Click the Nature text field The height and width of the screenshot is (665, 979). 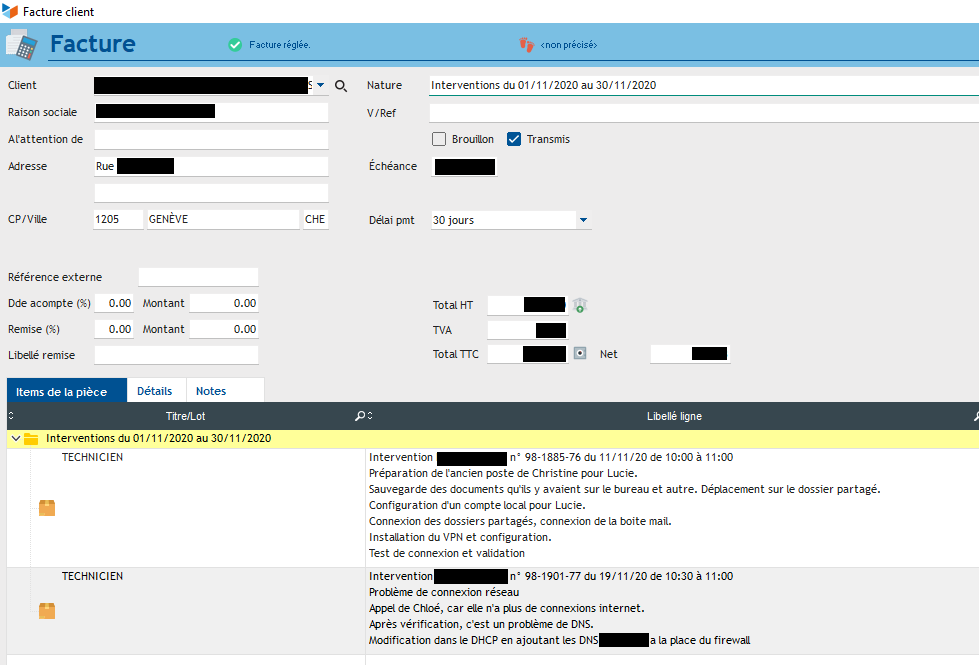coord(700,86)
